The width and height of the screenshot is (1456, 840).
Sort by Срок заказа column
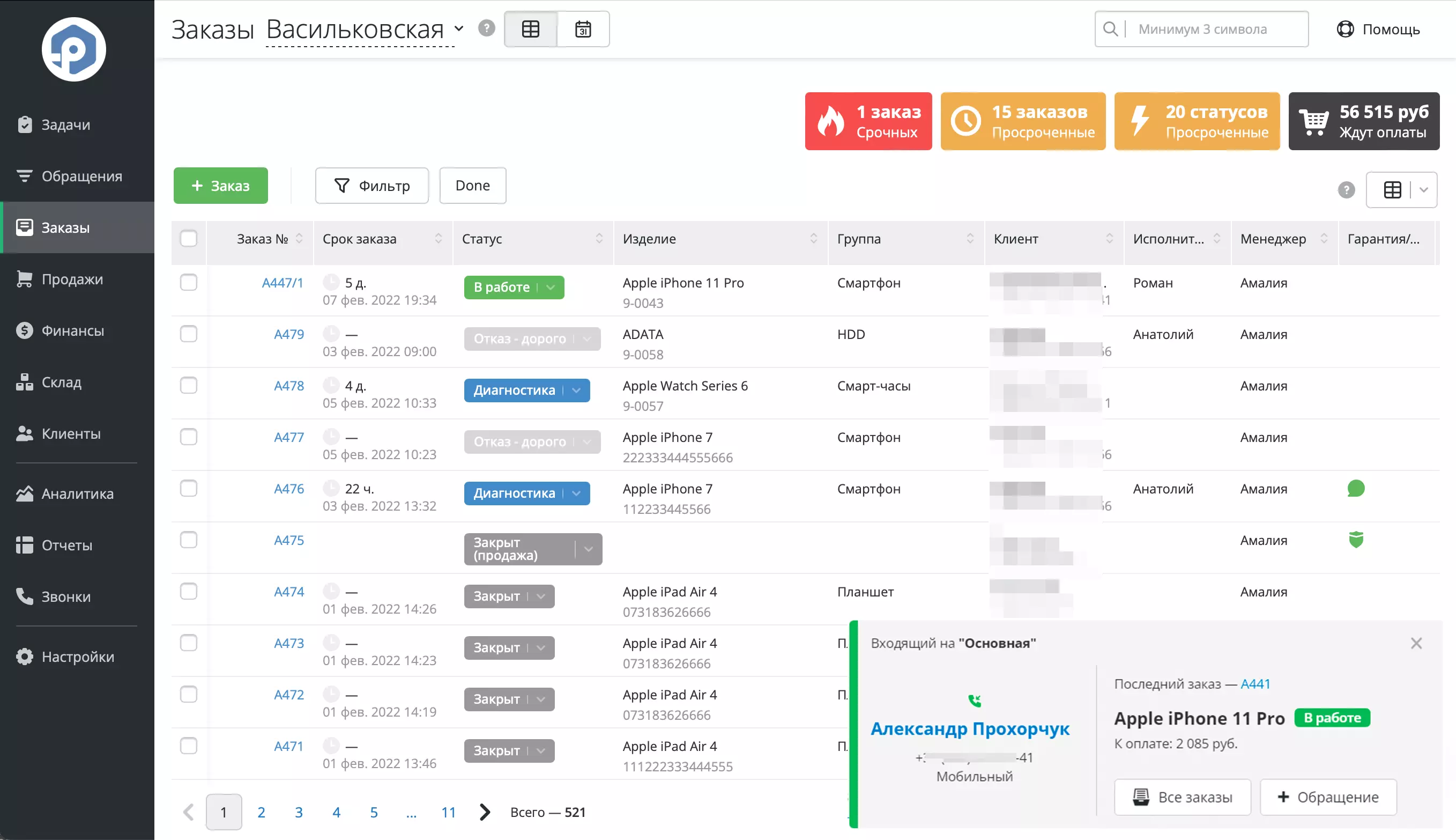439,238
